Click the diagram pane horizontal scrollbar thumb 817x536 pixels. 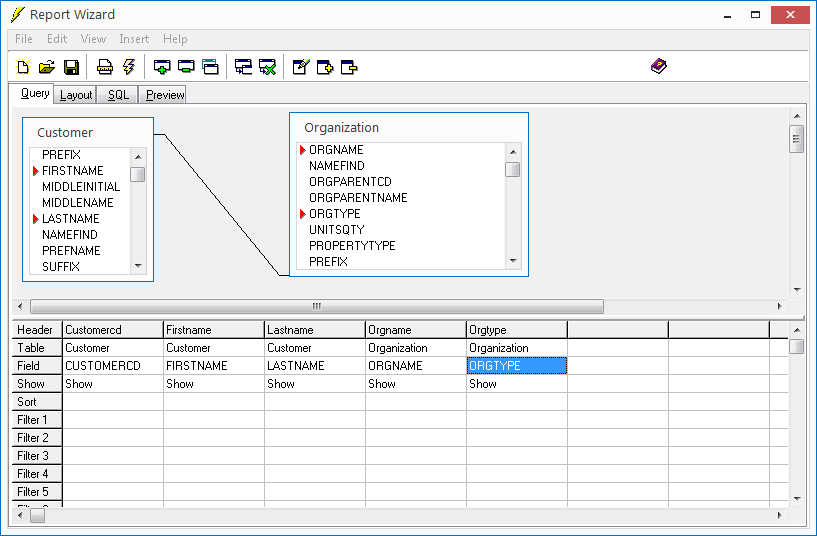pos(317,306)
